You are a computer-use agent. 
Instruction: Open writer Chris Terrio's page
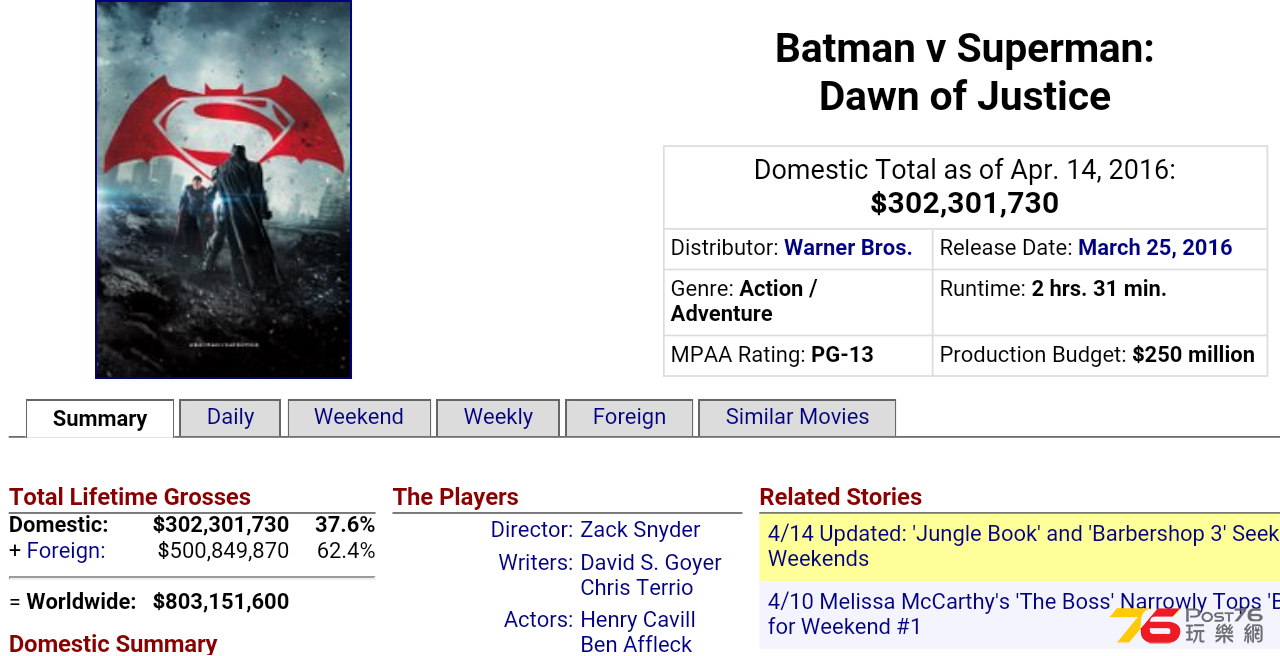click(637, 588)
